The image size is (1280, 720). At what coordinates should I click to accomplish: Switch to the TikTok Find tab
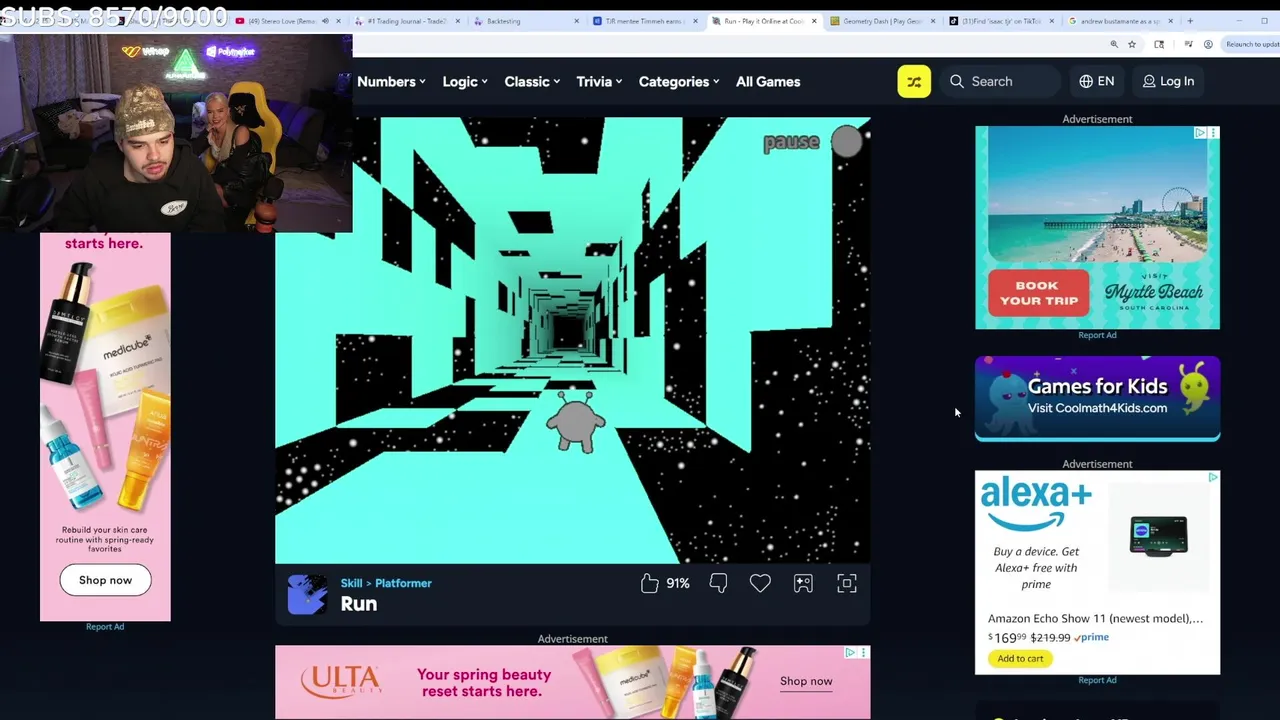pyautogui.click(x=1000, y=21)
